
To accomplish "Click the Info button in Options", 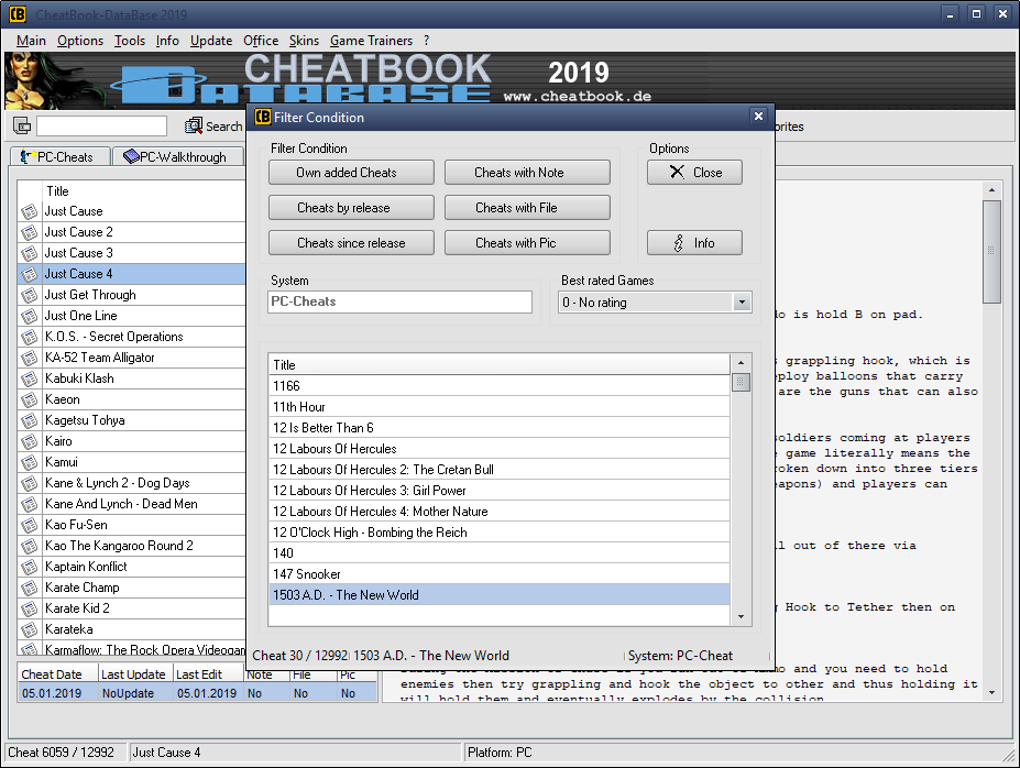I will (694, 243).
